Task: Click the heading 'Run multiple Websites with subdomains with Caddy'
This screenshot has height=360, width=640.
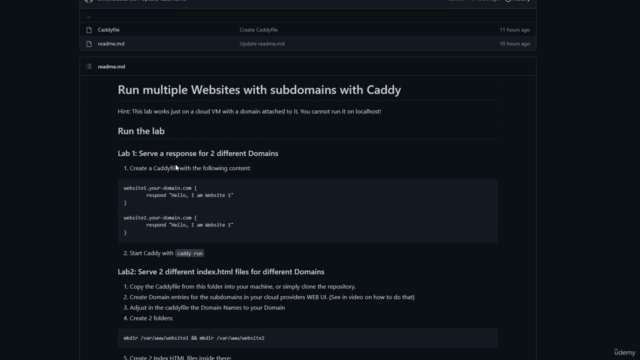Action: 259,90
